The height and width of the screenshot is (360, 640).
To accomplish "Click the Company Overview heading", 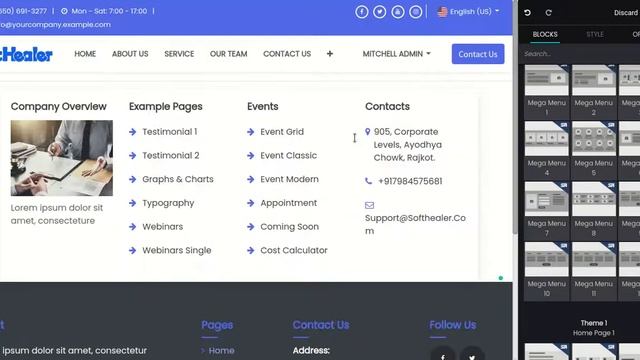I will click(58, 107).
